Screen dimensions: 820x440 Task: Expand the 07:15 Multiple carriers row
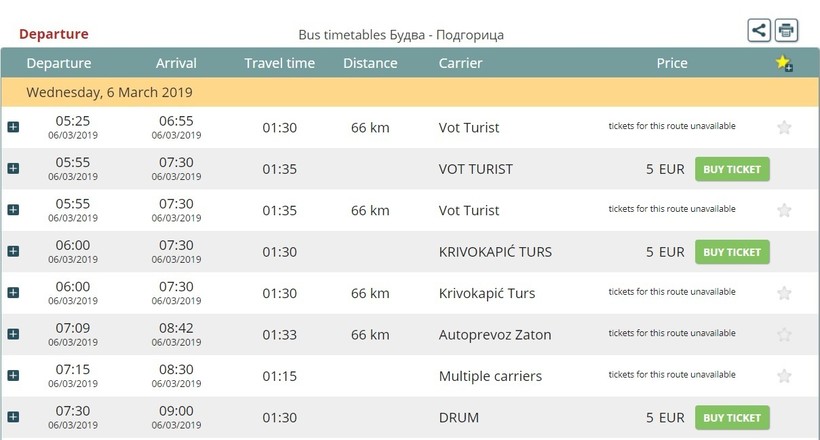pos(13,376)
